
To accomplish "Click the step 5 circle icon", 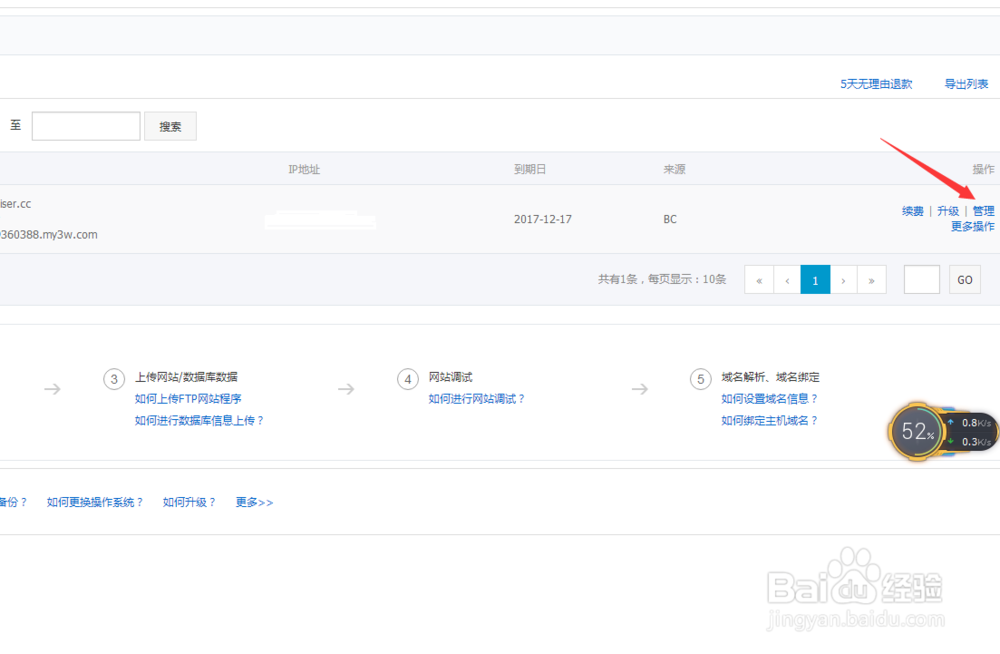I will point(700,379).
